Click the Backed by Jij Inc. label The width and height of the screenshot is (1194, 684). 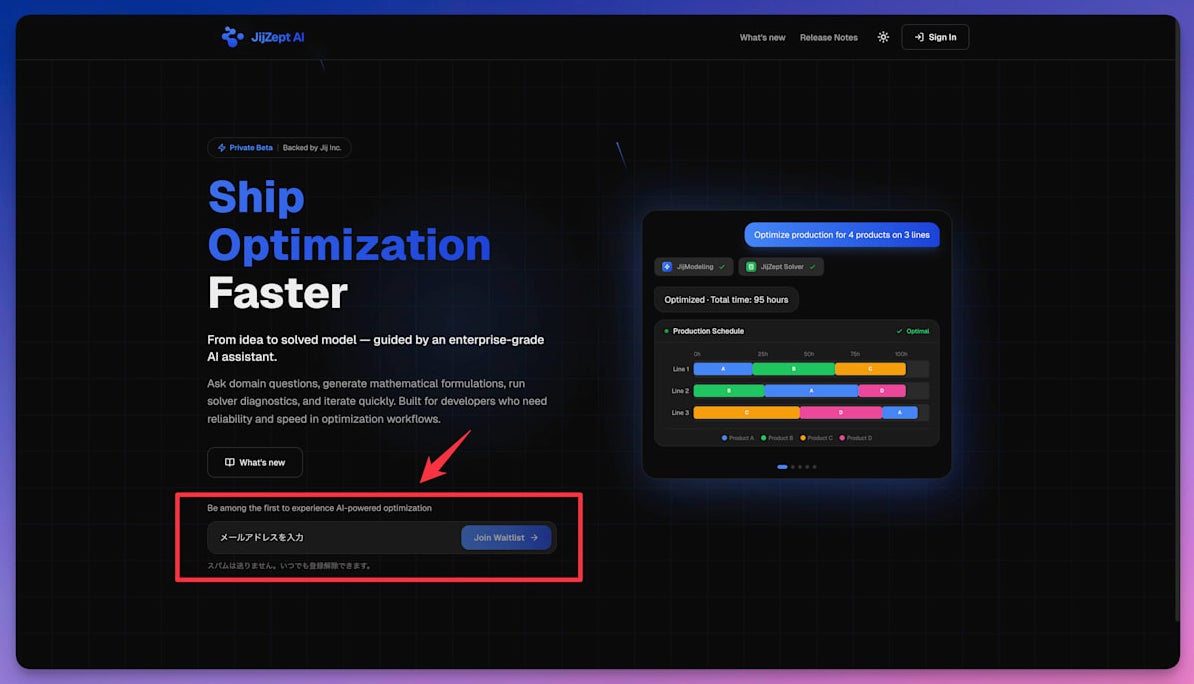pos(312,148)
